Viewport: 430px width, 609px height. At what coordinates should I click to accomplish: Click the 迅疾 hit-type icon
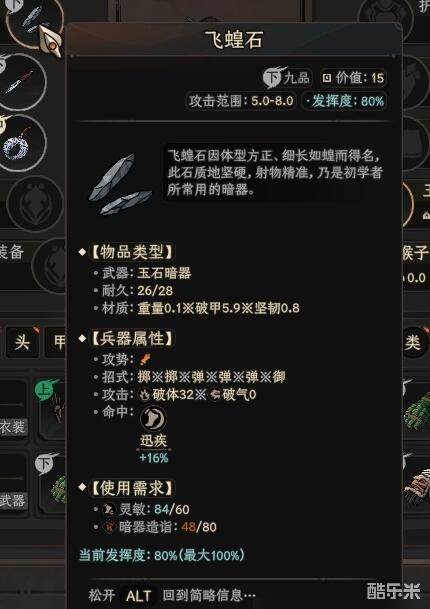153,418
